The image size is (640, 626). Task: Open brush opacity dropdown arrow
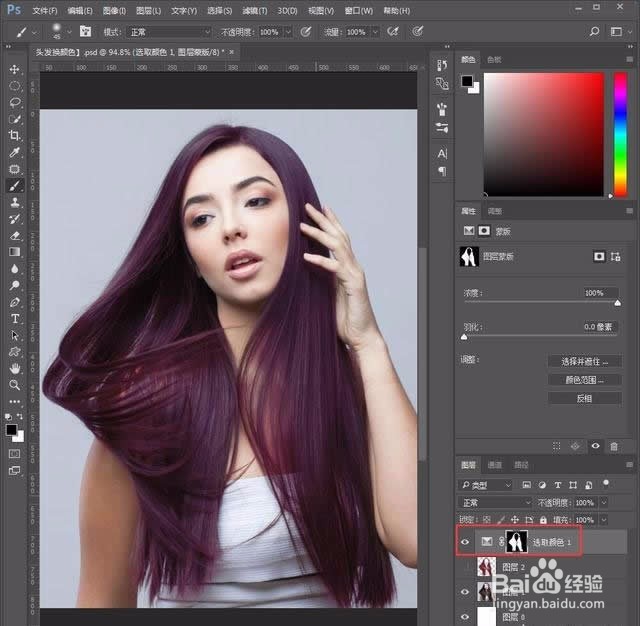point(289,32)
